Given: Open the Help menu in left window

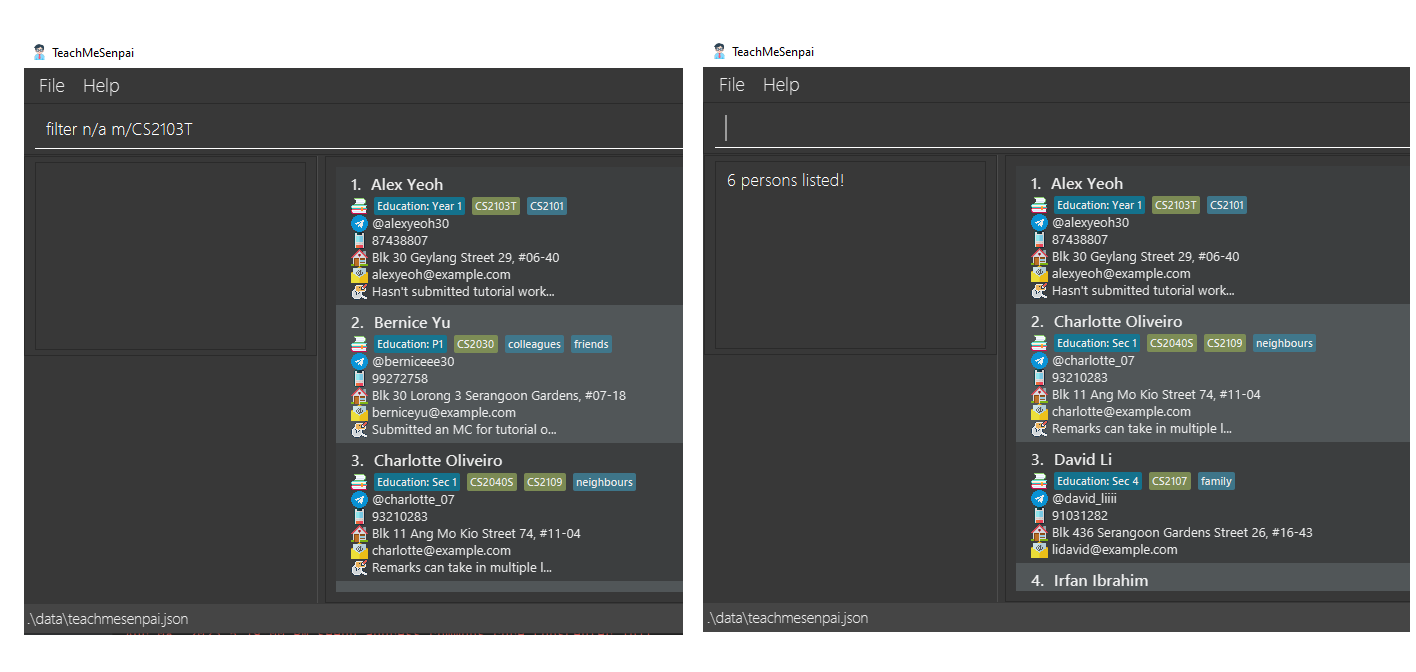Looking at the screenshot, I should pos(101,86).
